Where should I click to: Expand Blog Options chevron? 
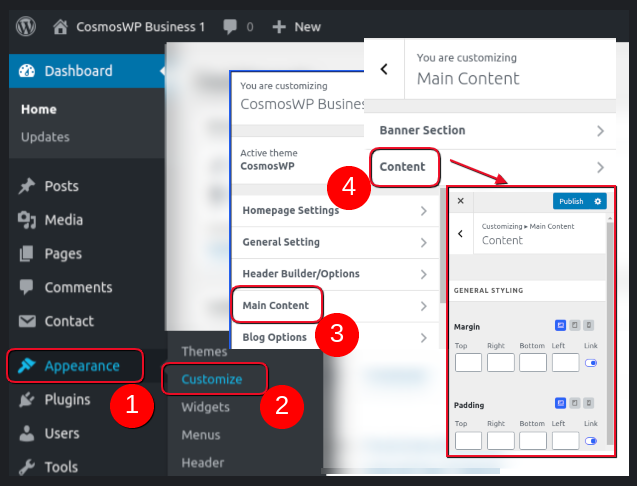click(424, 338)
